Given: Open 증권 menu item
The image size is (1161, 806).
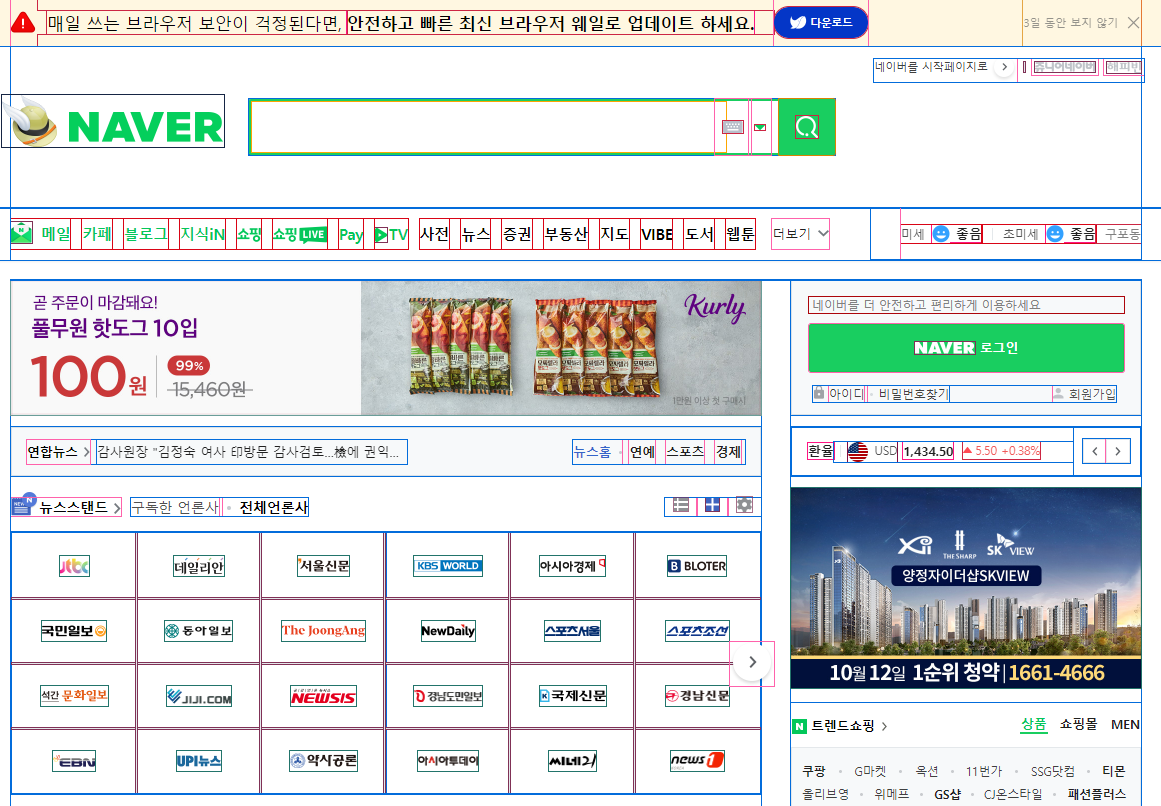Looking at the screenshot, I should (x=517, y=234).
